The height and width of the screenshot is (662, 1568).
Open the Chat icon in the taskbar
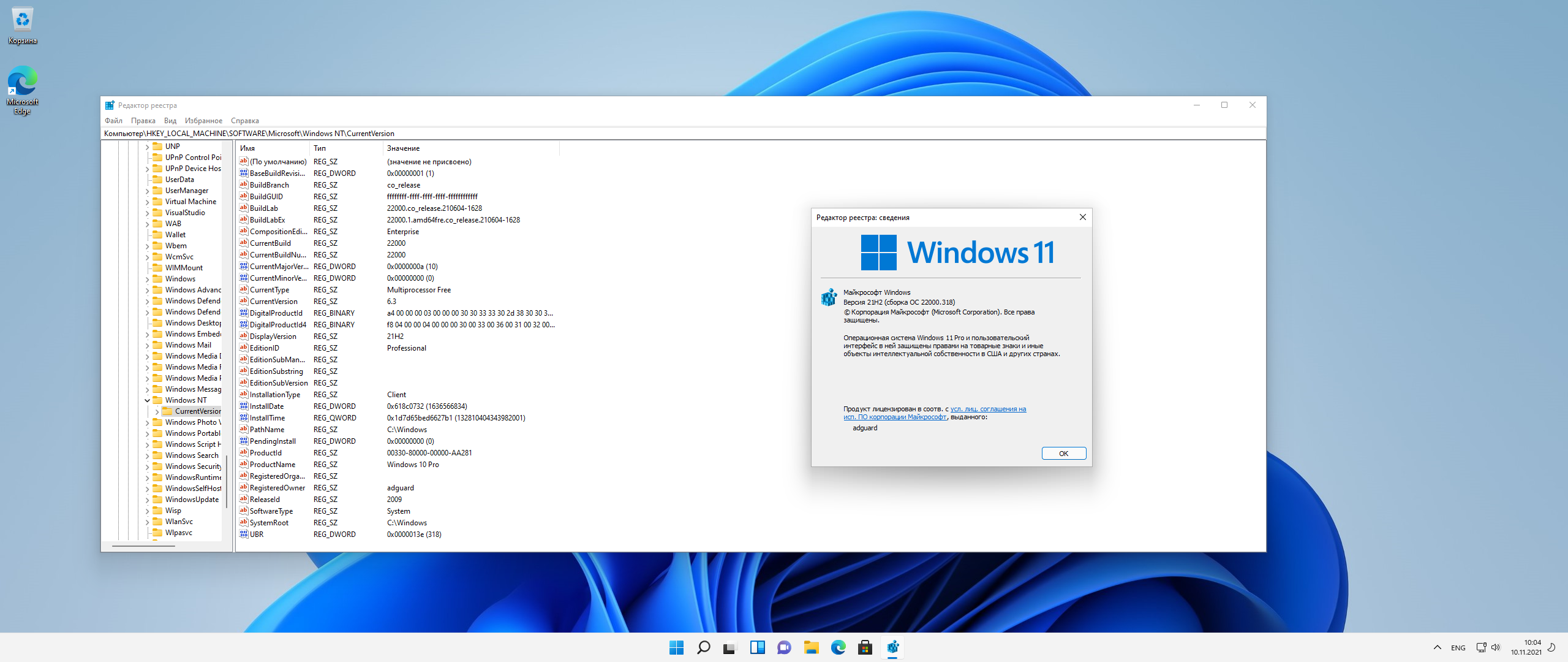coord(784,647)
